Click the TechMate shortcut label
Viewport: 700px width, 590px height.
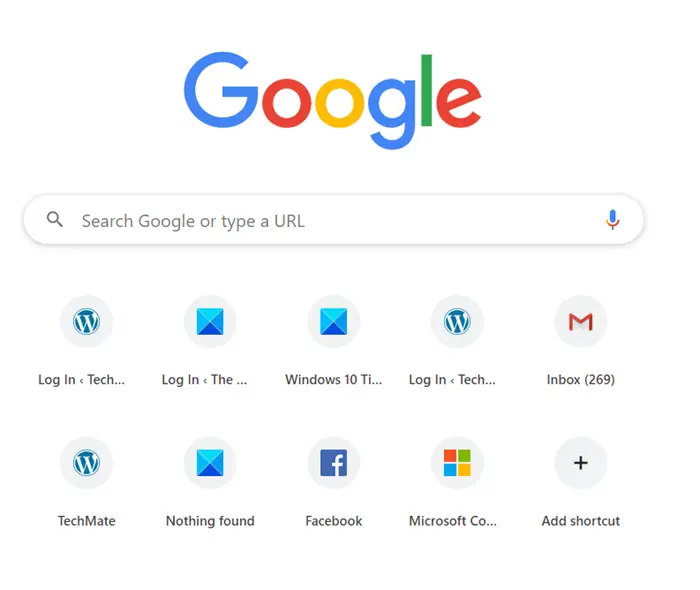pyautogui.click(x=86, y=521)
